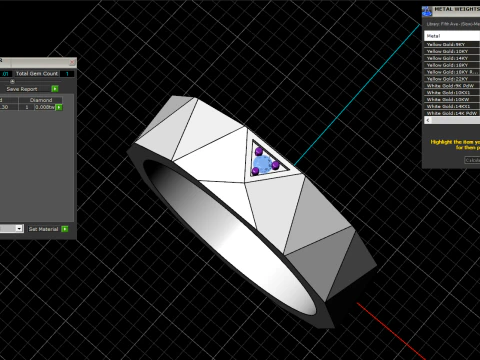
Task: Click the Calculate button in Metal Weights
Action: (472, 160)
